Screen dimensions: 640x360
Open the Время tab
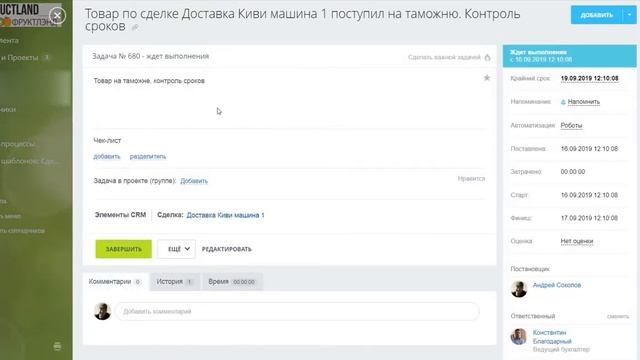pyautogui.click(x=232, y=282)
